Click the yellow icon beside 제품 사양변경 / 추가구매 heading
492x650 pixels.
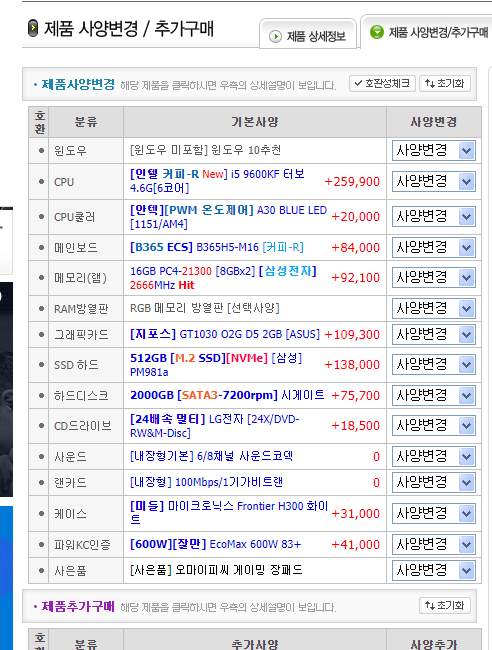click(x=33, y=28)
